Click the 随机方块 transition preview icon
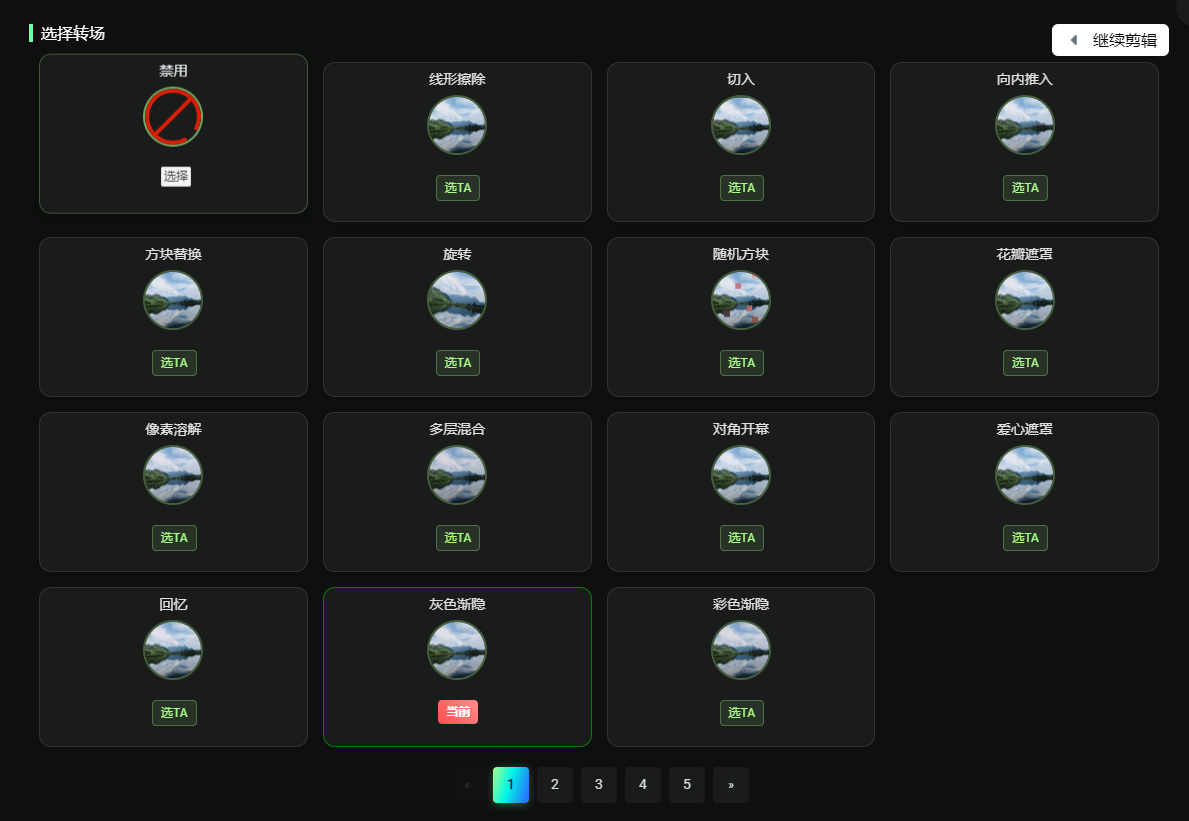The height and width of the screenshot is (821, 1189). (741, 300)
